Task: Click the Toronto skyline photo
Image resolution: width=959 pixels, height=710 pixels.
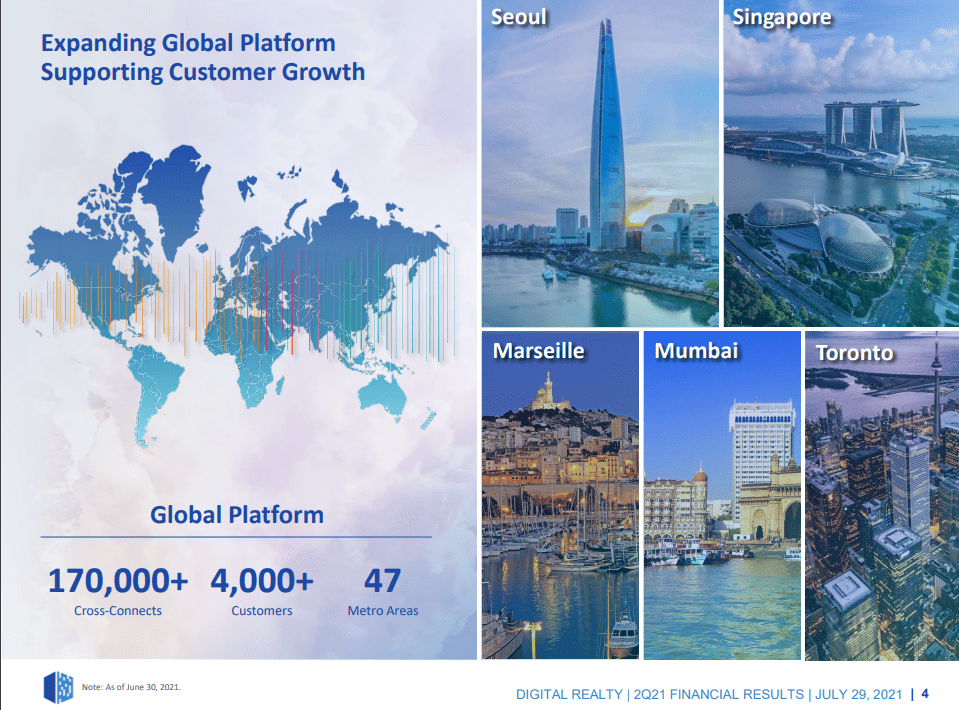Action: point(881,500)
